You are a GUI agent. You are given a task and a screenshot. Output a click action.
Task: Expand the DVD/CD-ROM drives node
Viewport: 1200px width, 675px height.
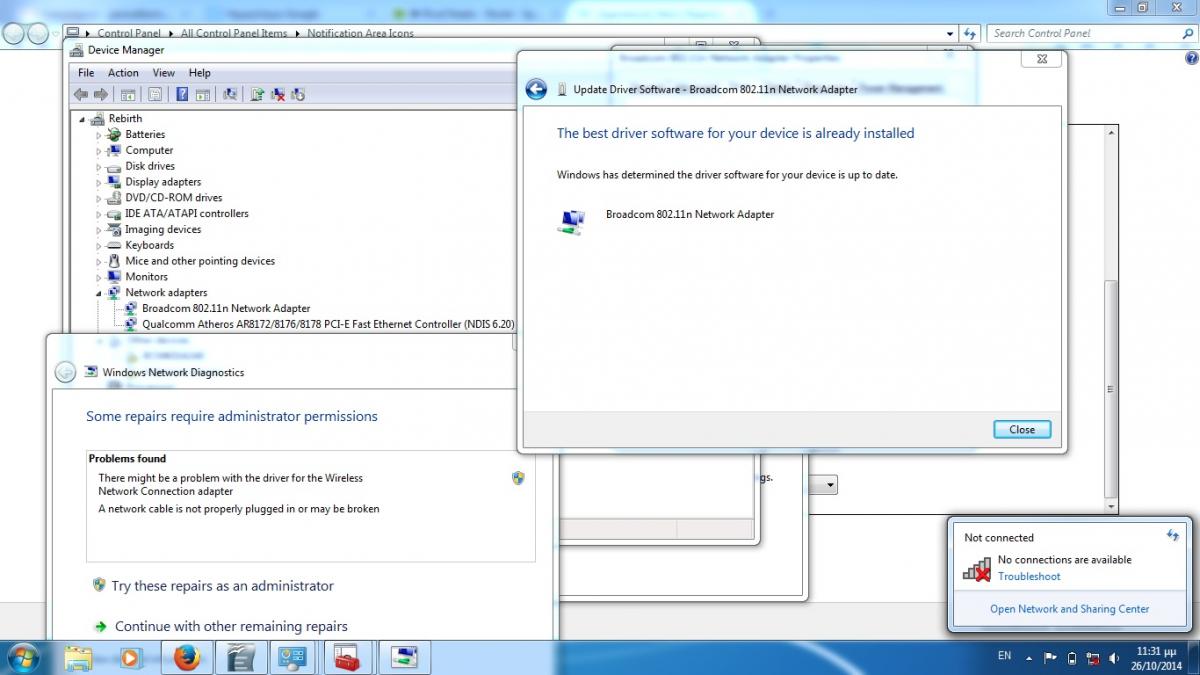click(99, 198)
